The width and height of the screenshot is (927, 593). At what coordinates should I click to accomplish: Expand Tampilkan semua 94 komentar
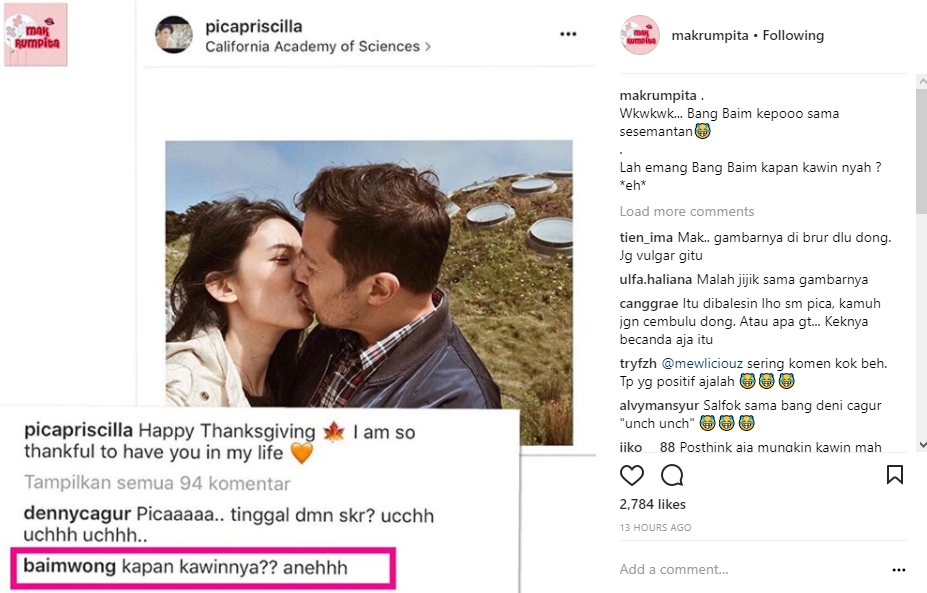click(x=157, y=484)
